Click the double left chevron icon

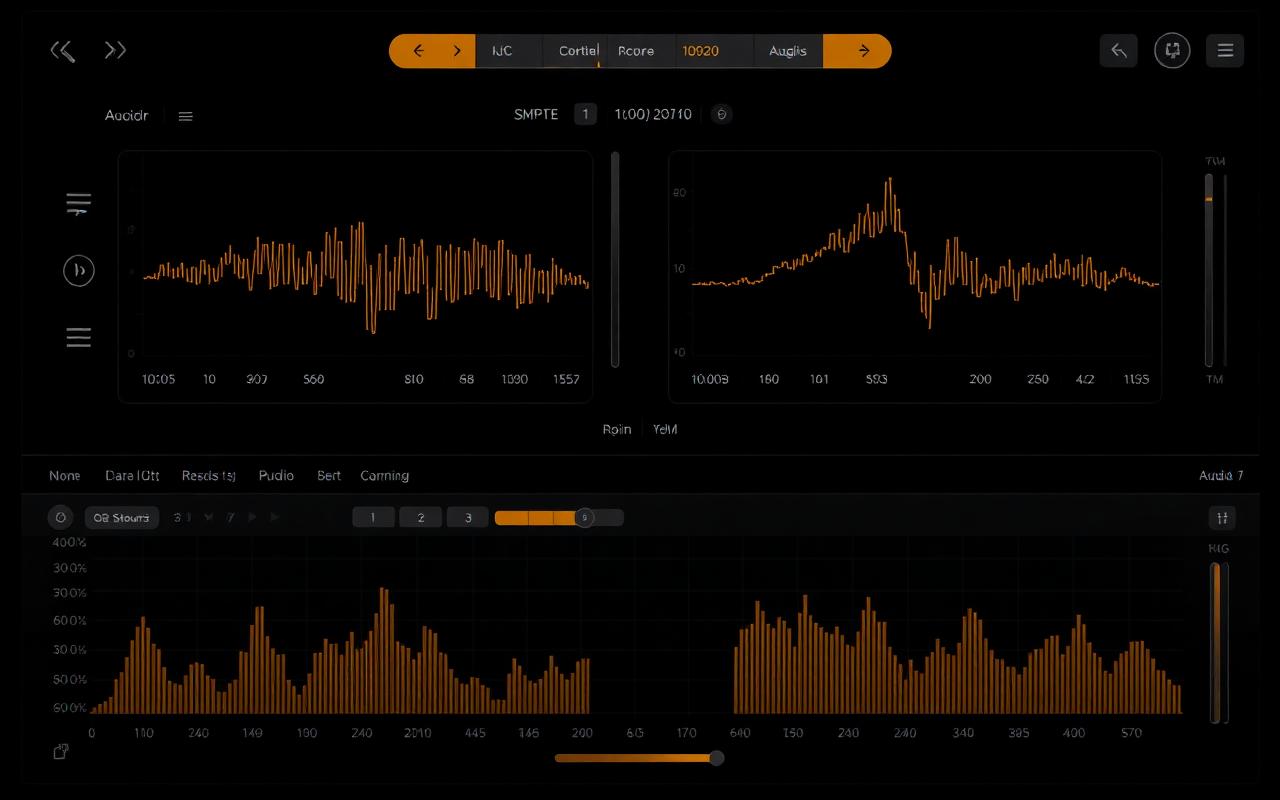(x=63, y=51)
